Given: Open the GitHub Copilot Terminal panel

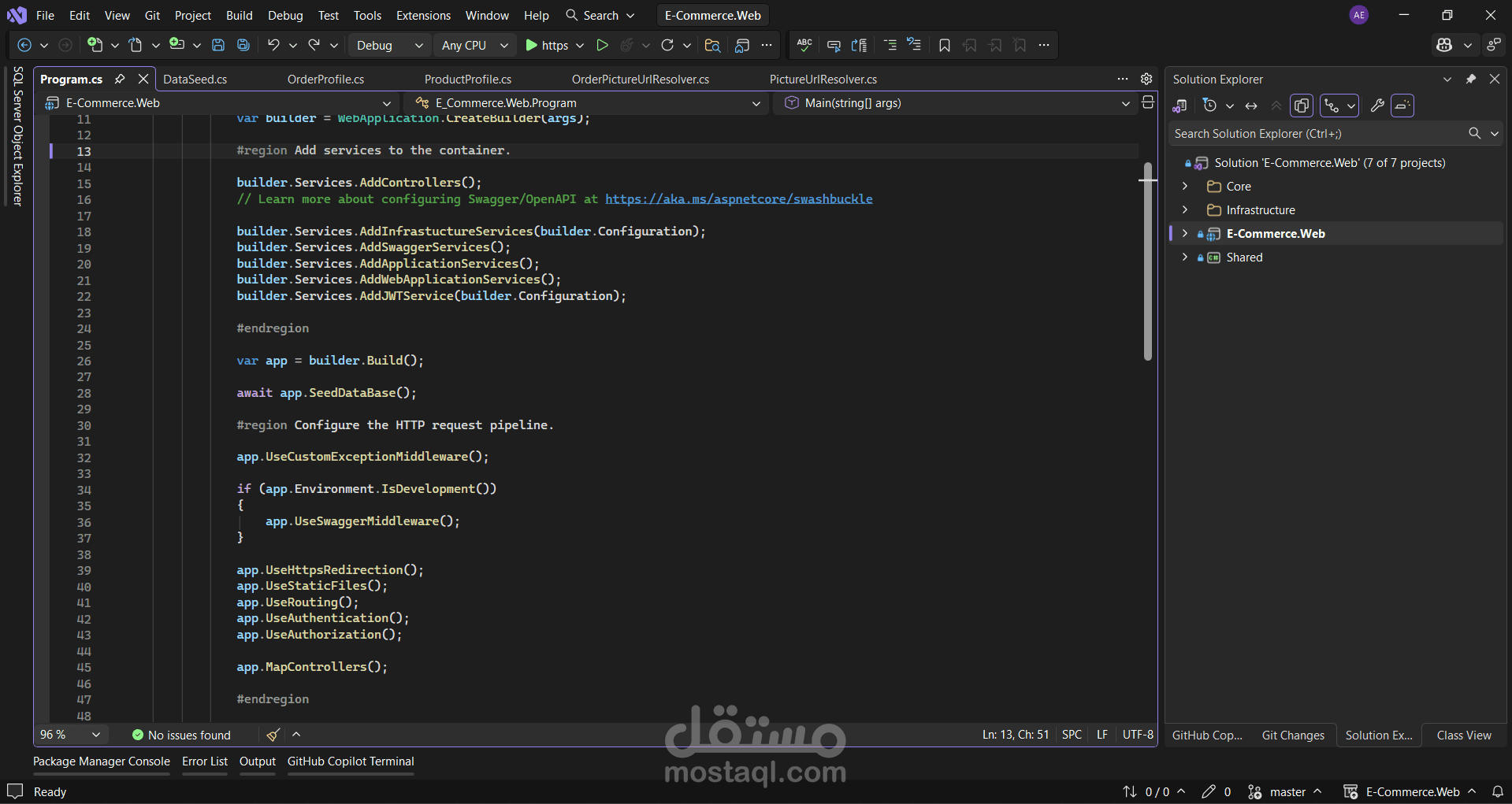Looking at the screenshot, I should [x=351, y=761].
